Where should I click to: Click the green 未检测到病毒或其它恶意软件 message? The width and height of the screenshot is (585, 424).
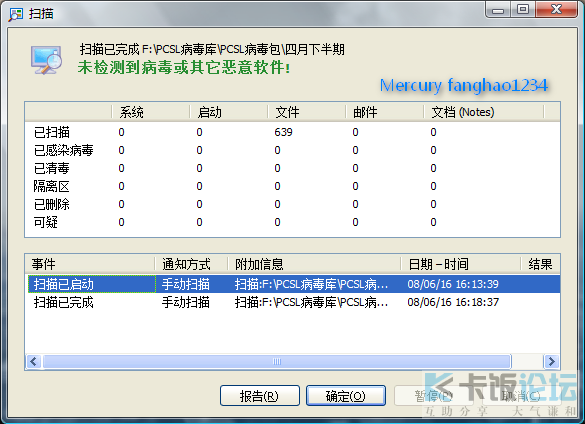[184, 68]
